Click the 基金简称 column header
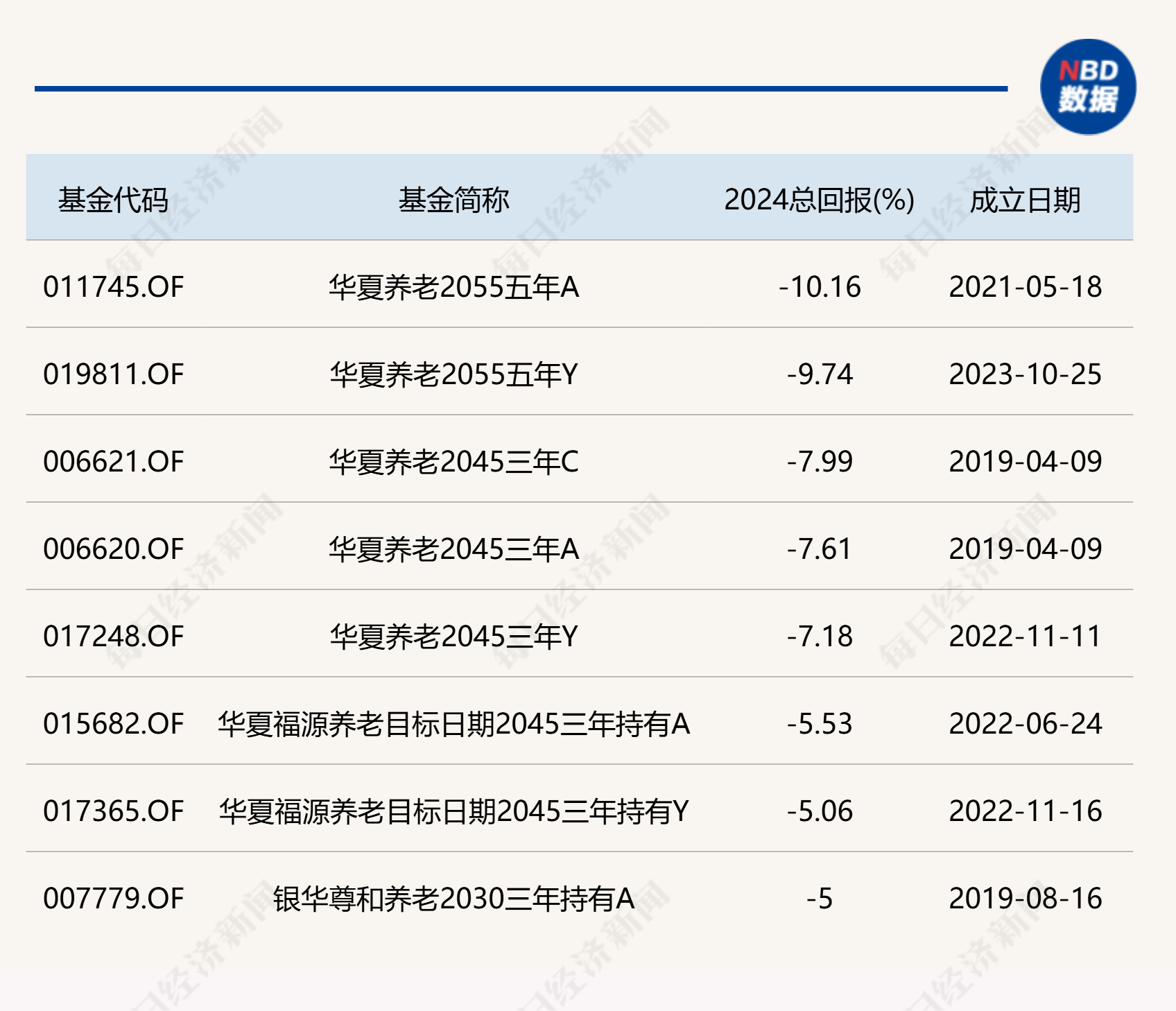The width and height of the screenshot is (1176, 1011). tap(454, 200)
